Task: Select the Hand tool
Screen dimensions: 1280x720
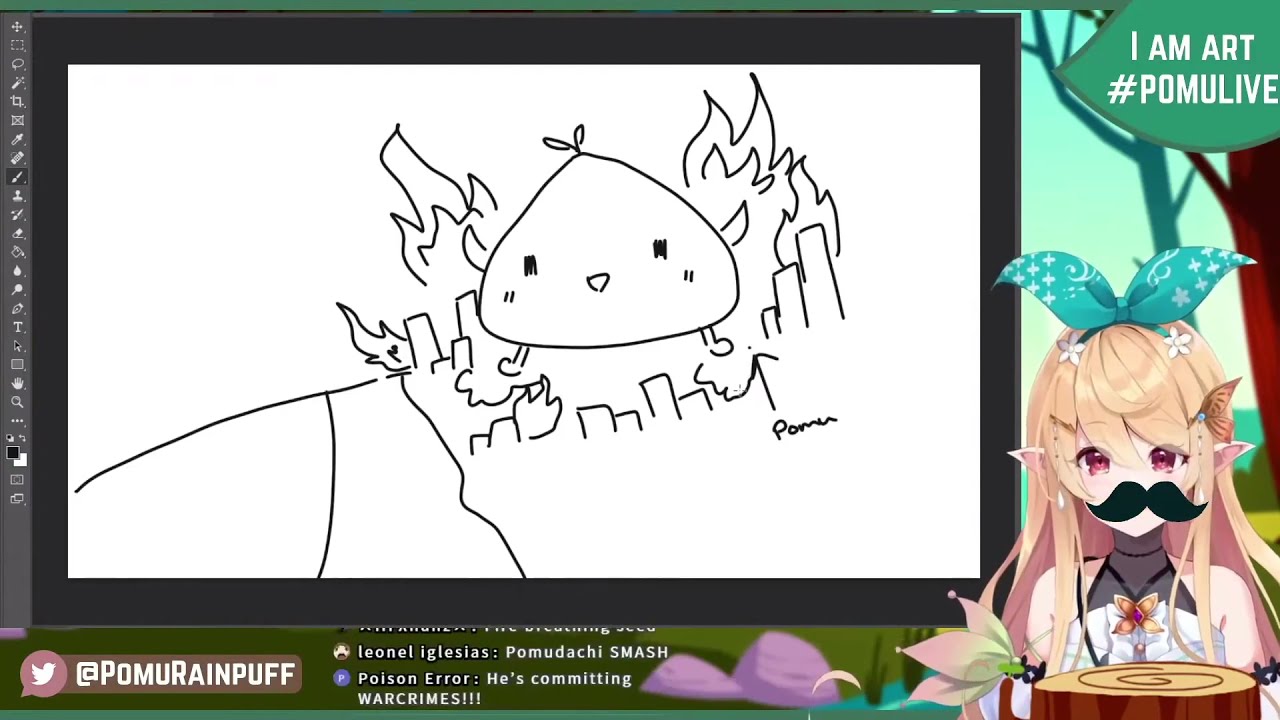Action: point(18,383)
